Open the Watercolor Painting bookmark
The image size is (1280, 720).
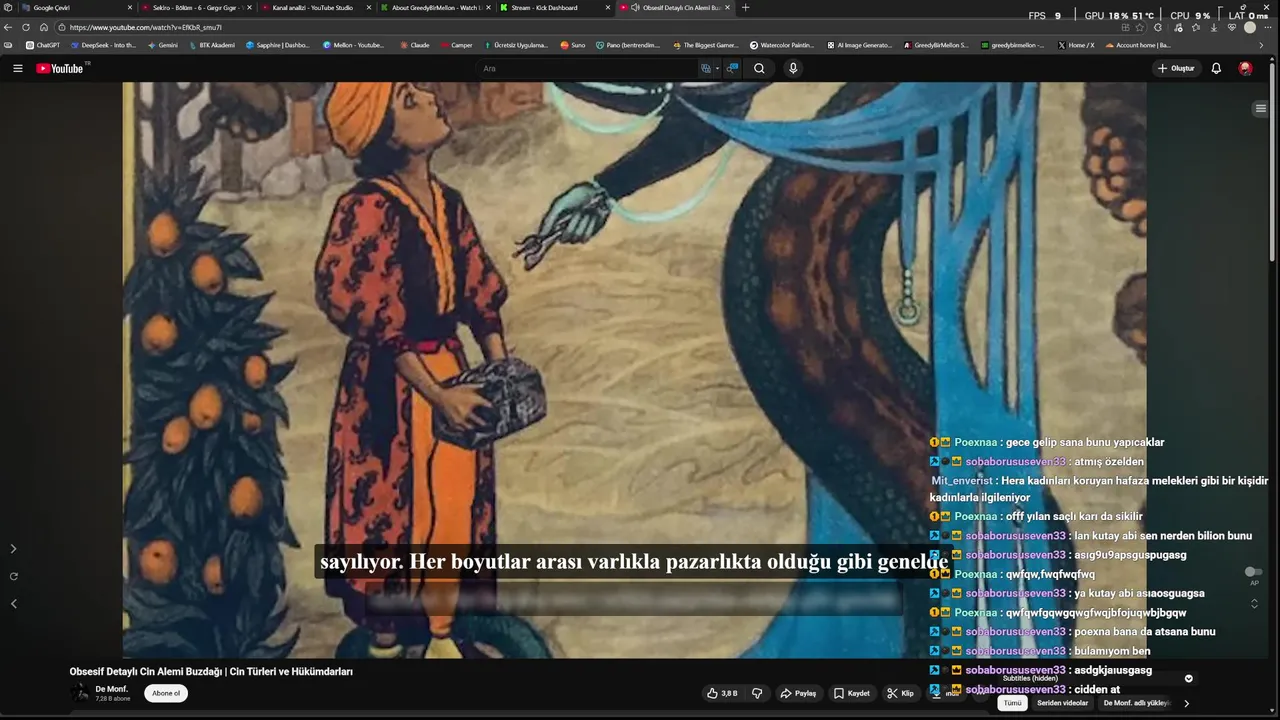(x=782, y=45)
